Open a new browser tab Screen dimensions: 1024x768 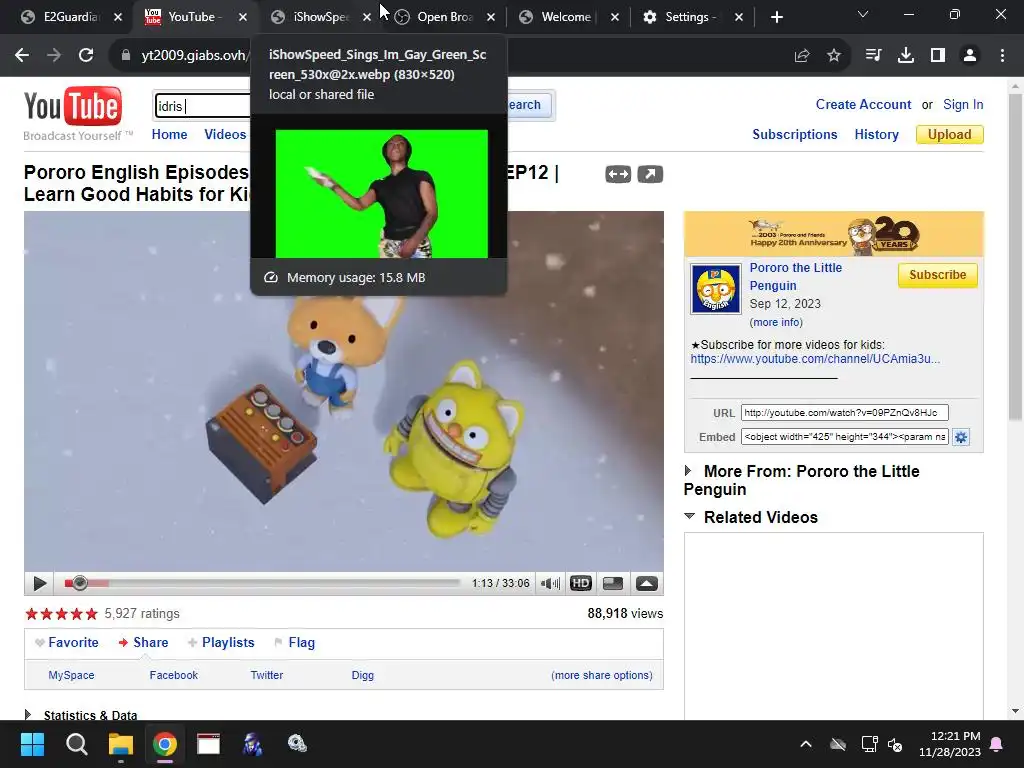[x=776, y=17]
